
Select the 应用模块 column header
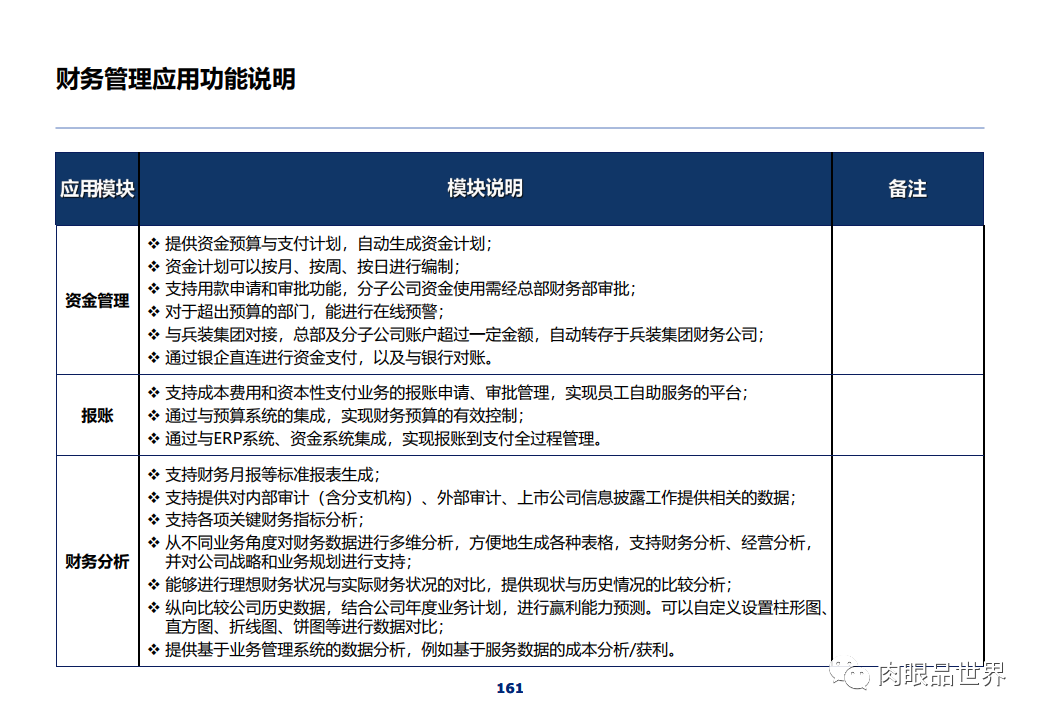pos(97,189)
